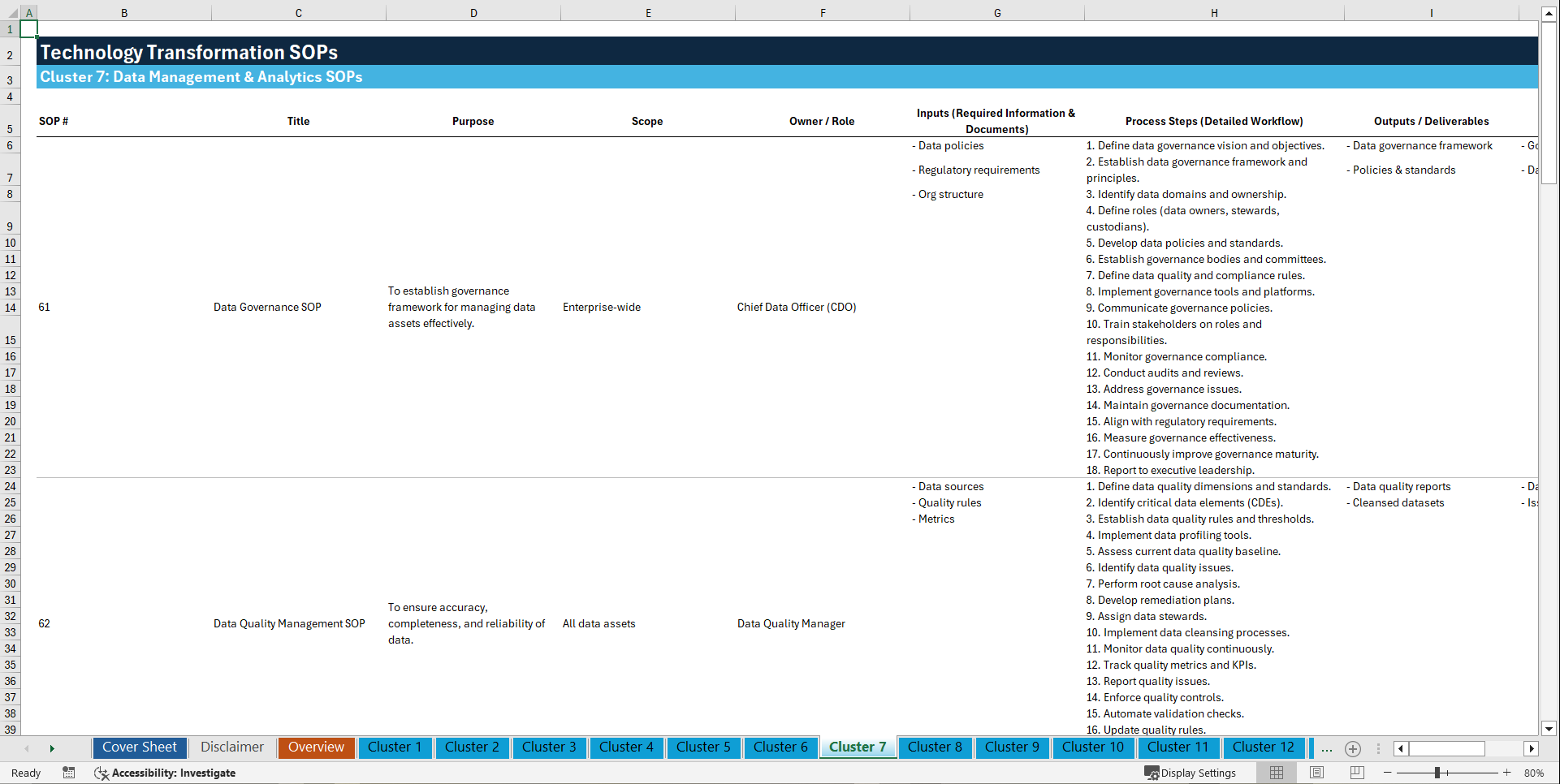Click the previous sheet navigation arrow
Viewport: 1560px width, 784px height.
[x=27, y=747]
